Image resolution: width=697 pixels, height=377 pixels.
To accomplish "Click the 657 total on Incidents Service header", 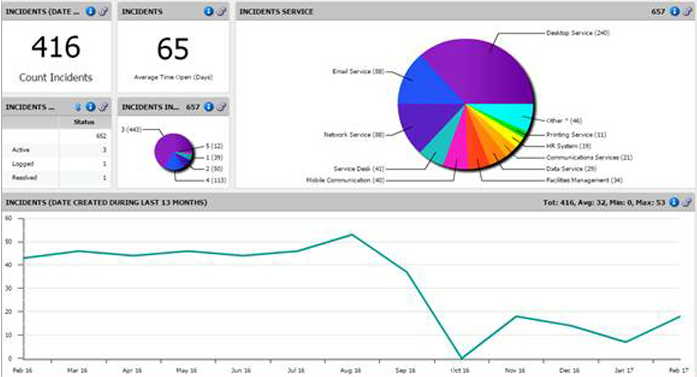I will tap(658, 12).
